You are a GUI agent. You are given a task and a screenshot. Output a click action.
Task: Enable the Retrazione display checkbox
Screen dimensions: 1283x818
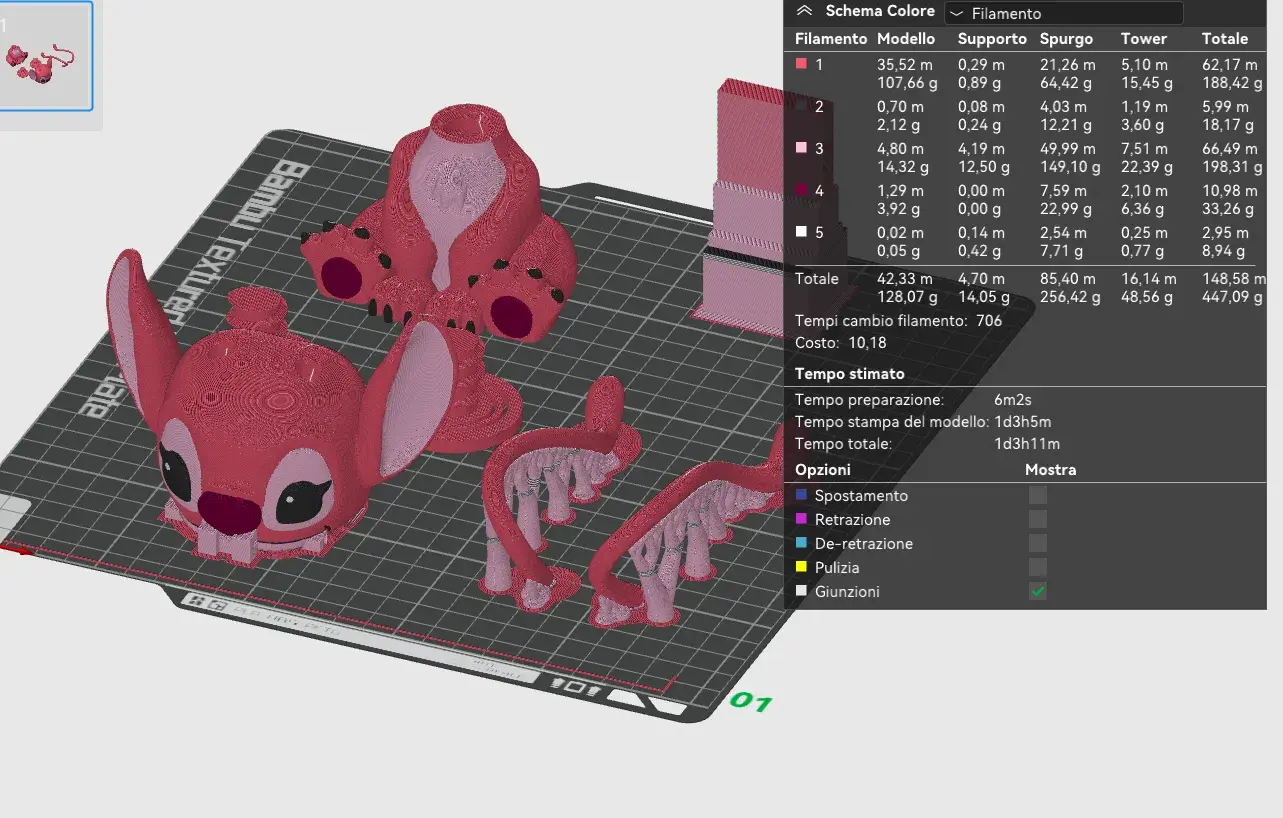coord(1038,519)
